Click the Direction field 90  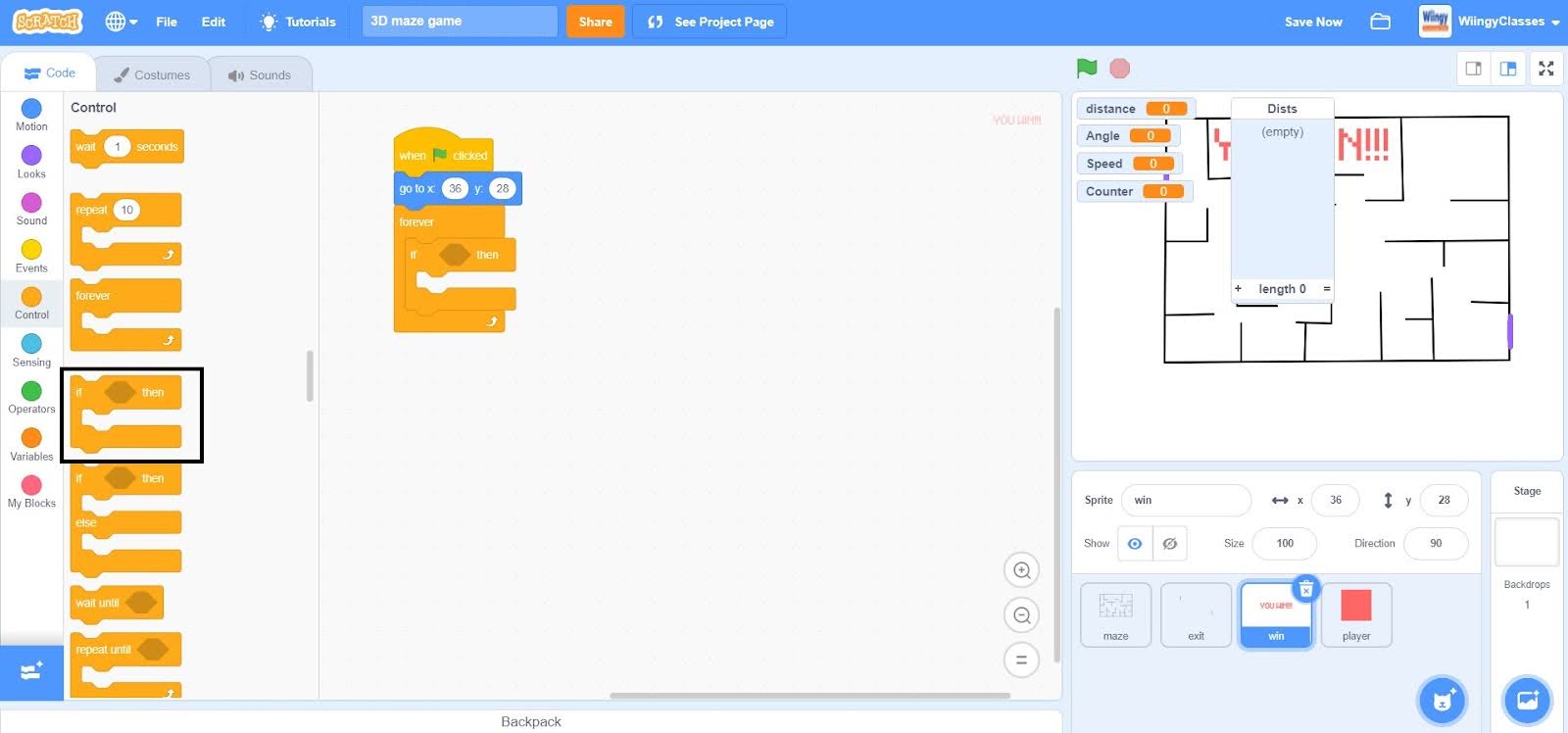point(1436,543)
